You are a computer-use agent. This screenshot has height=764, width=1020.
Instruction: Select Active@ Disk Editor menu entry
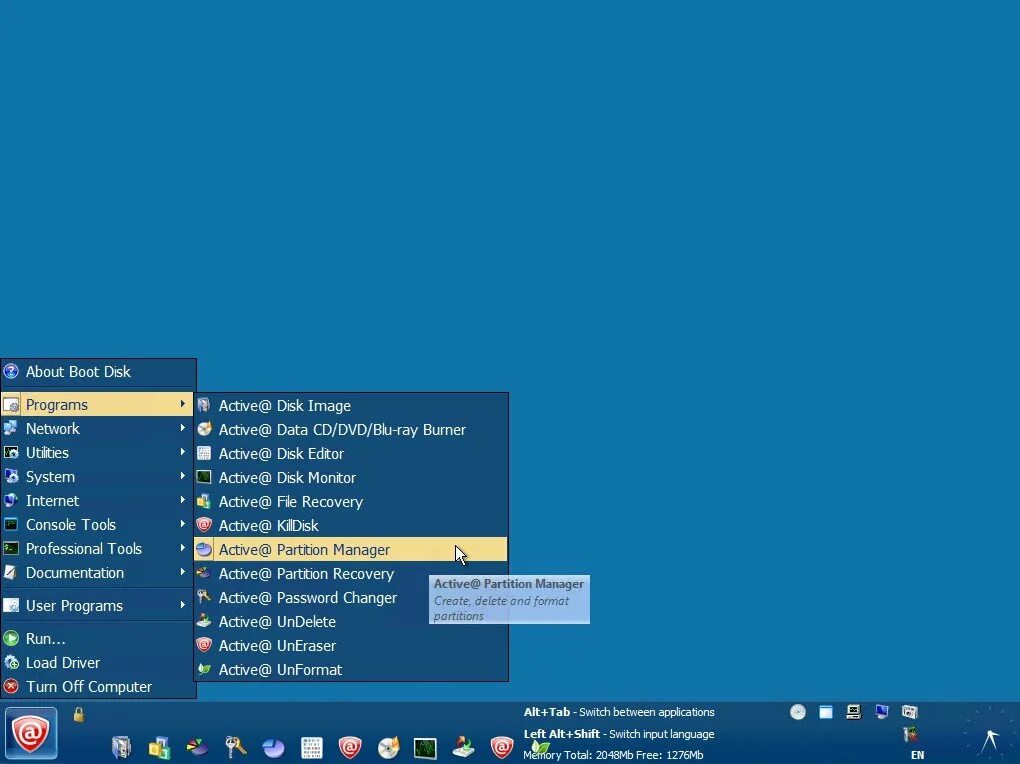pyautogui.click(x=351, y=454)
